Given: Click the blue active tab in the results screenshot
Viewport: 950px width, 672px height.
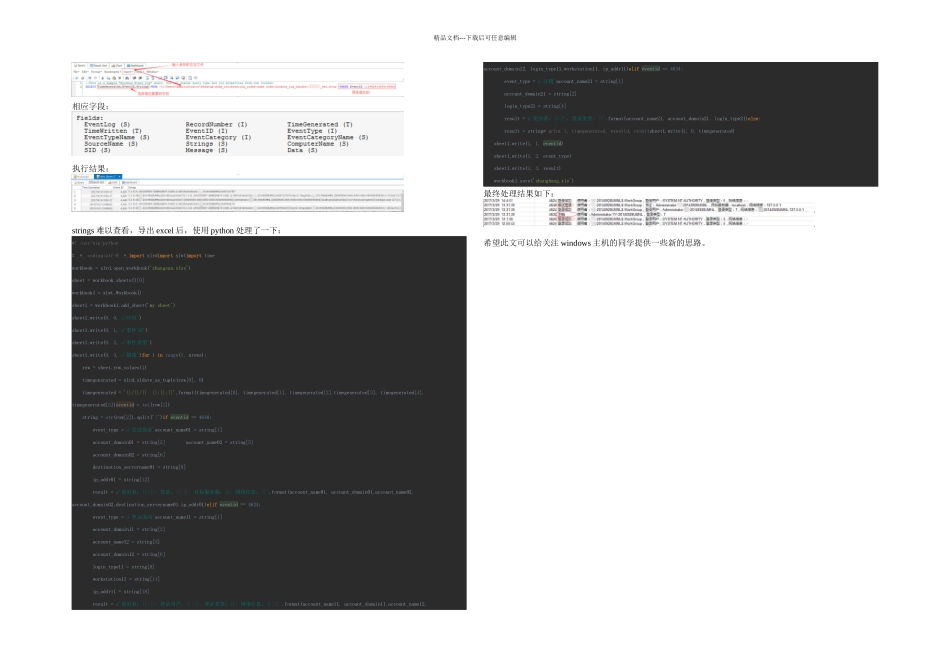Looking at the screenshot, I should point(108,176).
